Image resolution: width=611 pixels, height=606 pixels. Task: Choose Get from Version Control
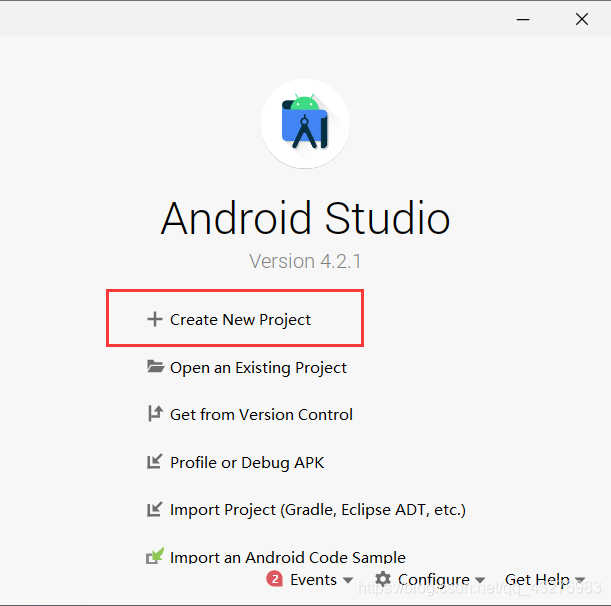261,415
